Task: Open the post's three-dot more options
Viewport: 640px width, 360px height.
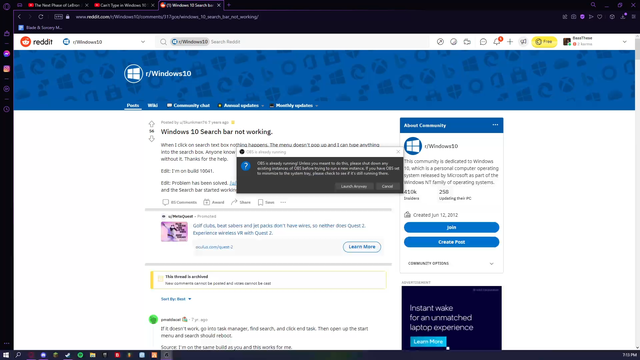Action: [x=283, y=202]
